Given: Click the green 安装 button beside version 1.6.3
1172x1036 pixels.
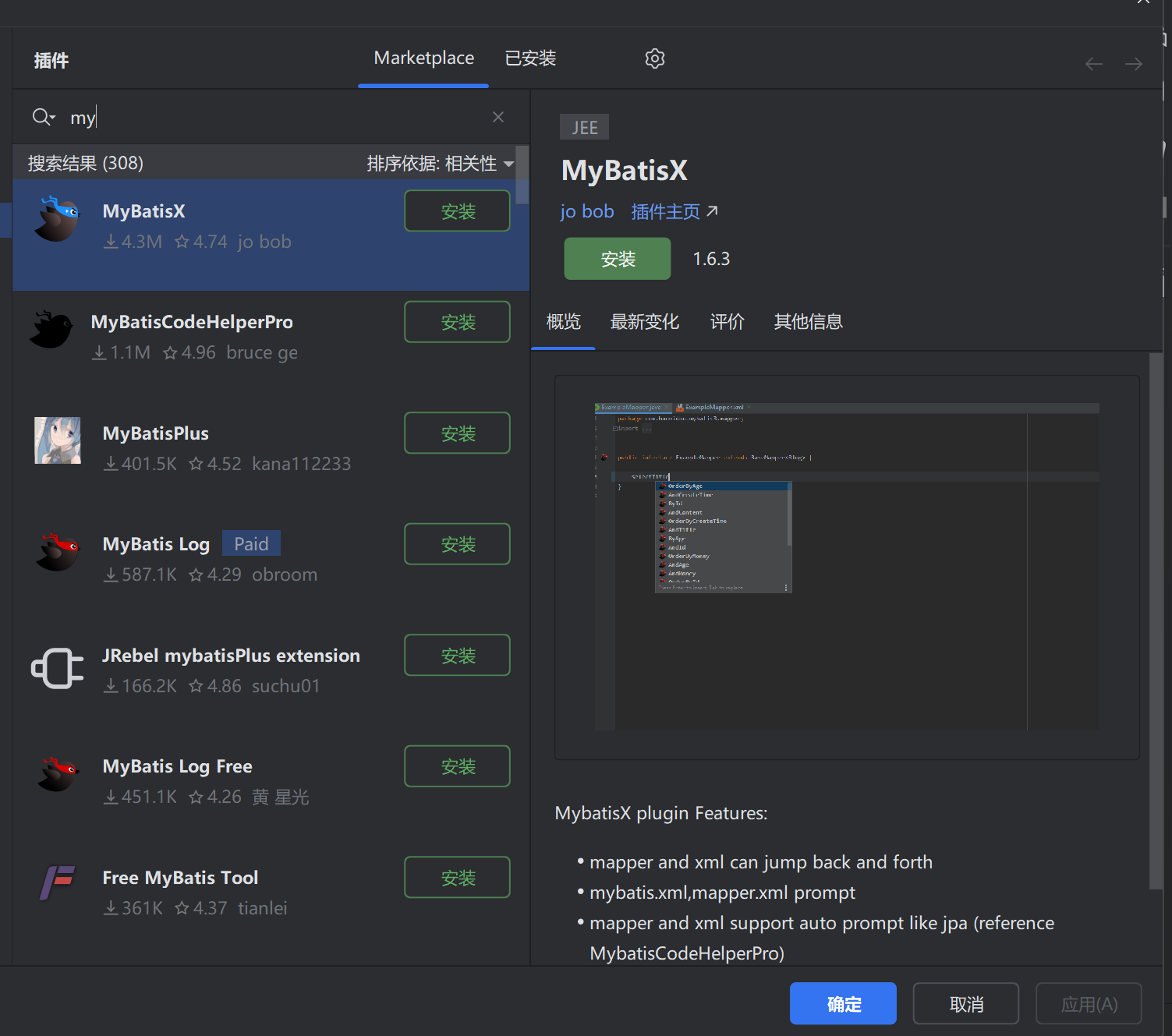Looking at the screenshot, I should tap(618, 259).
